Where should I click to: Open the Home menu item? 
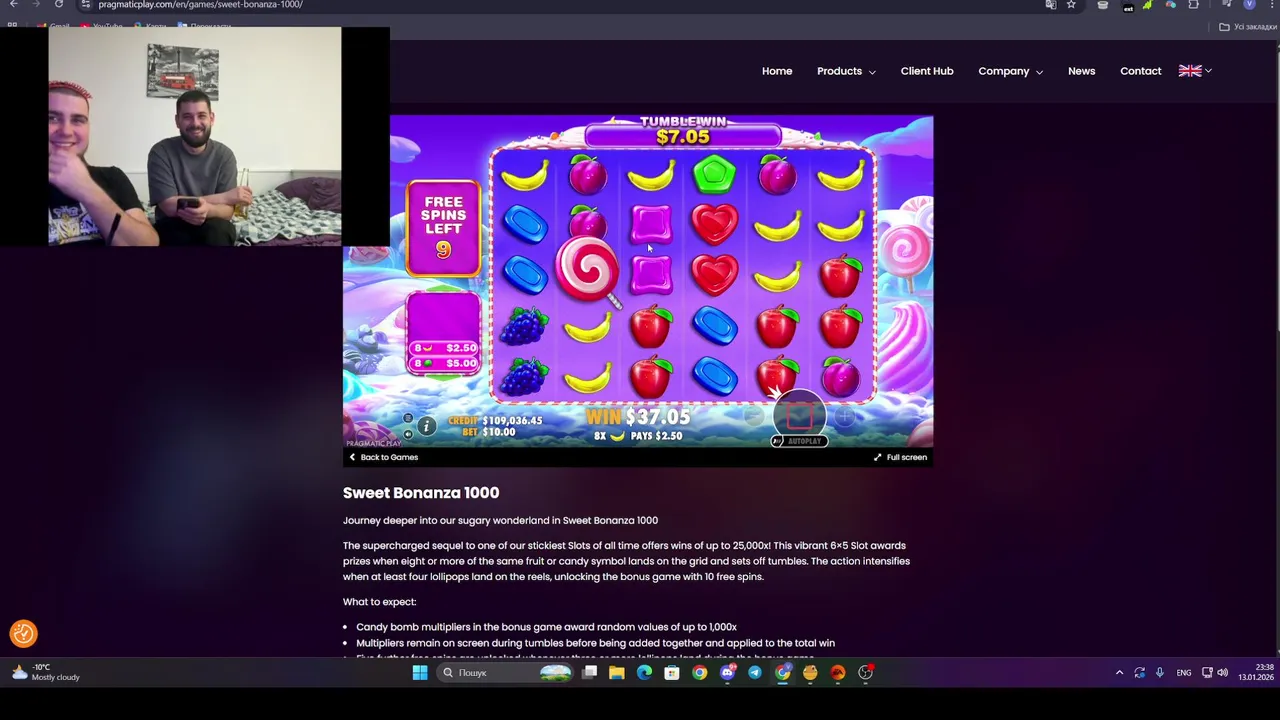click(777, 71)
